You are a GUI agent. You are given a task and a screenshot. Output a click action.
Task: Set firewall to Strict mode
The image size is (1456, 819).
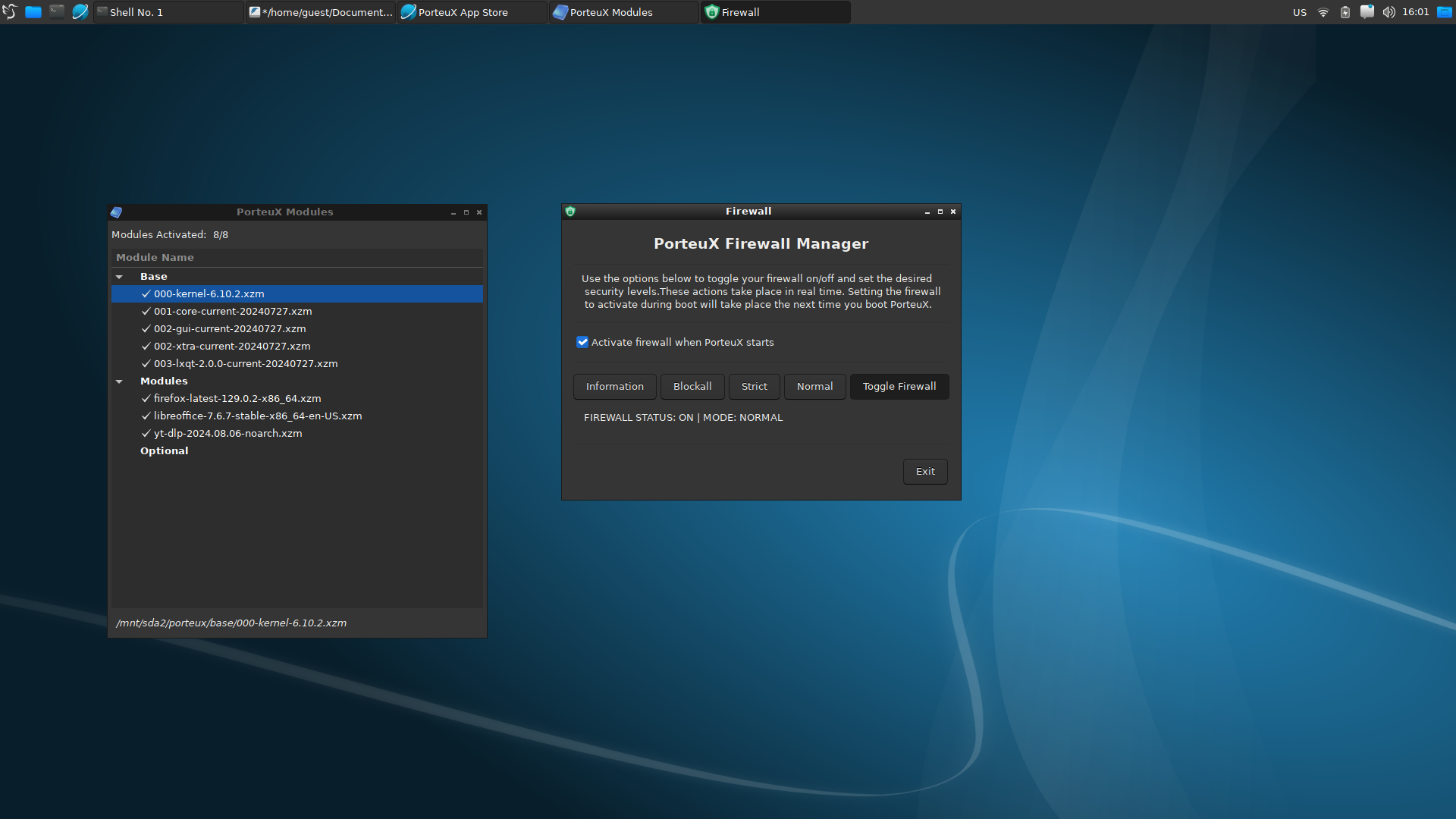pyautogui.click(x=755, y=387)
